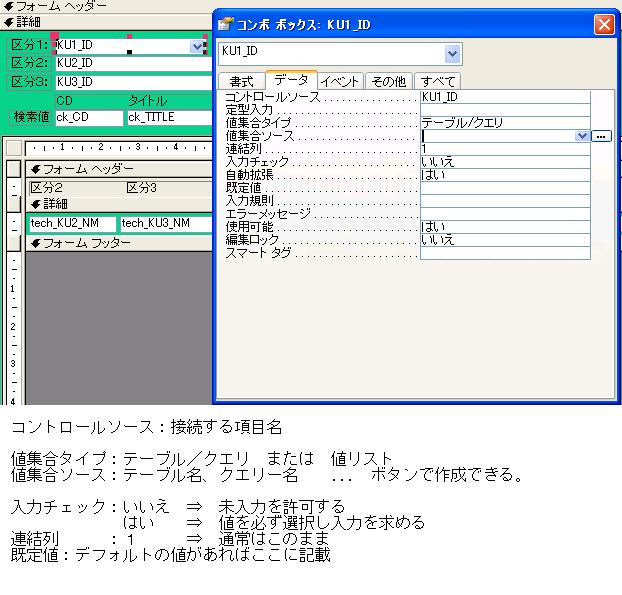
Task: Select the tech_KU3_NM field in subform
Action: [160, 223]
